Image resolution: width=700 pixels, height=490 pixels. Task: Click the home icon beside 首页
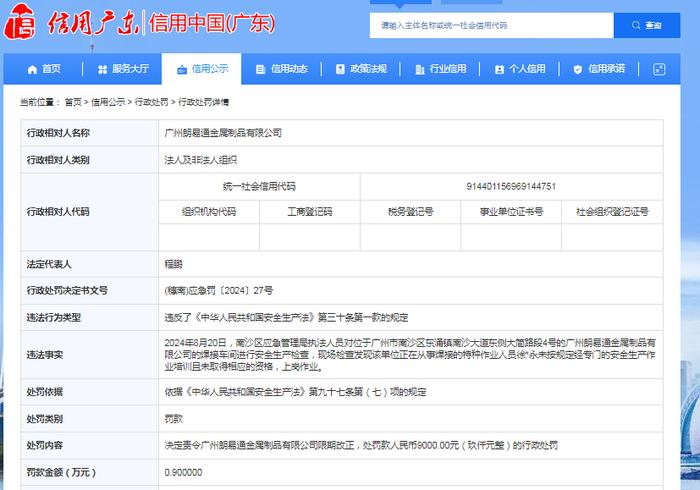[32, 69]
